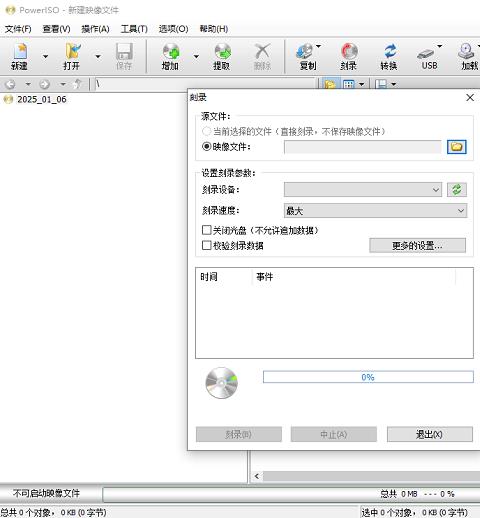Click the 刻录(B) button
The width and height of the screenshot is (480, 518).
click(x=239, y=434)
